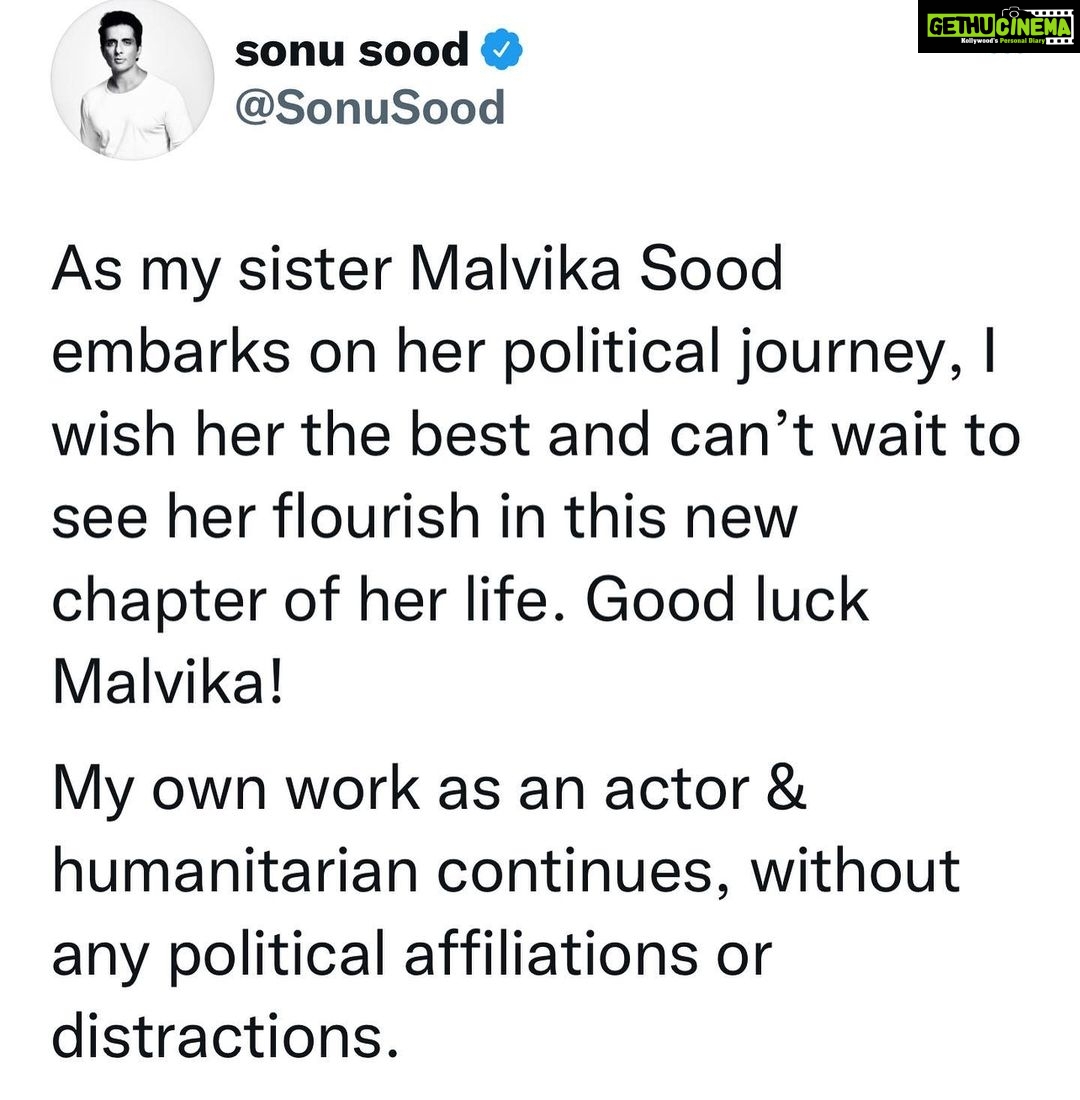Click the word 'Malvika!' ending first paragraph

tap(168, 682)
